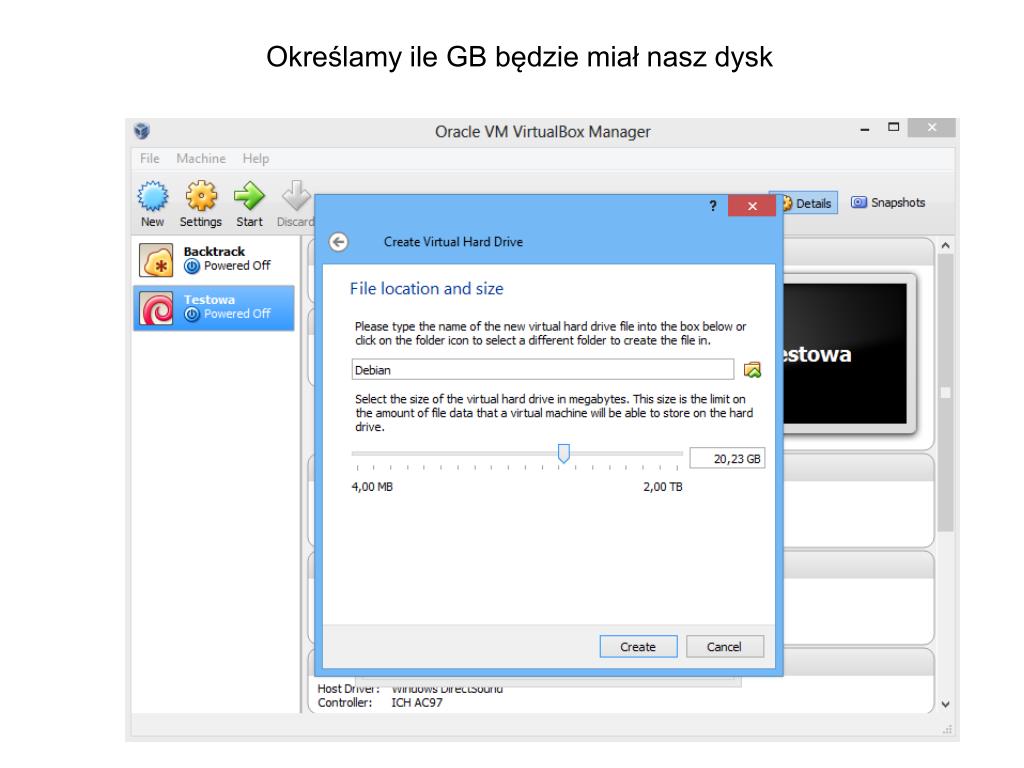Click the window resize grip corner
The image size is (1024, 768).
948,729
